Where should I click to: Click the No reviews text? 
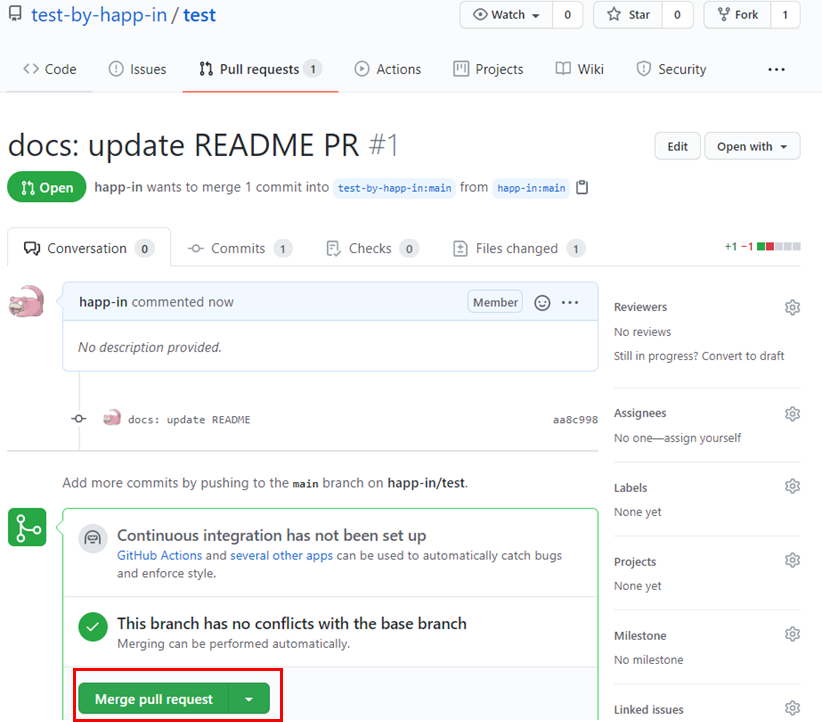point(642,332)
